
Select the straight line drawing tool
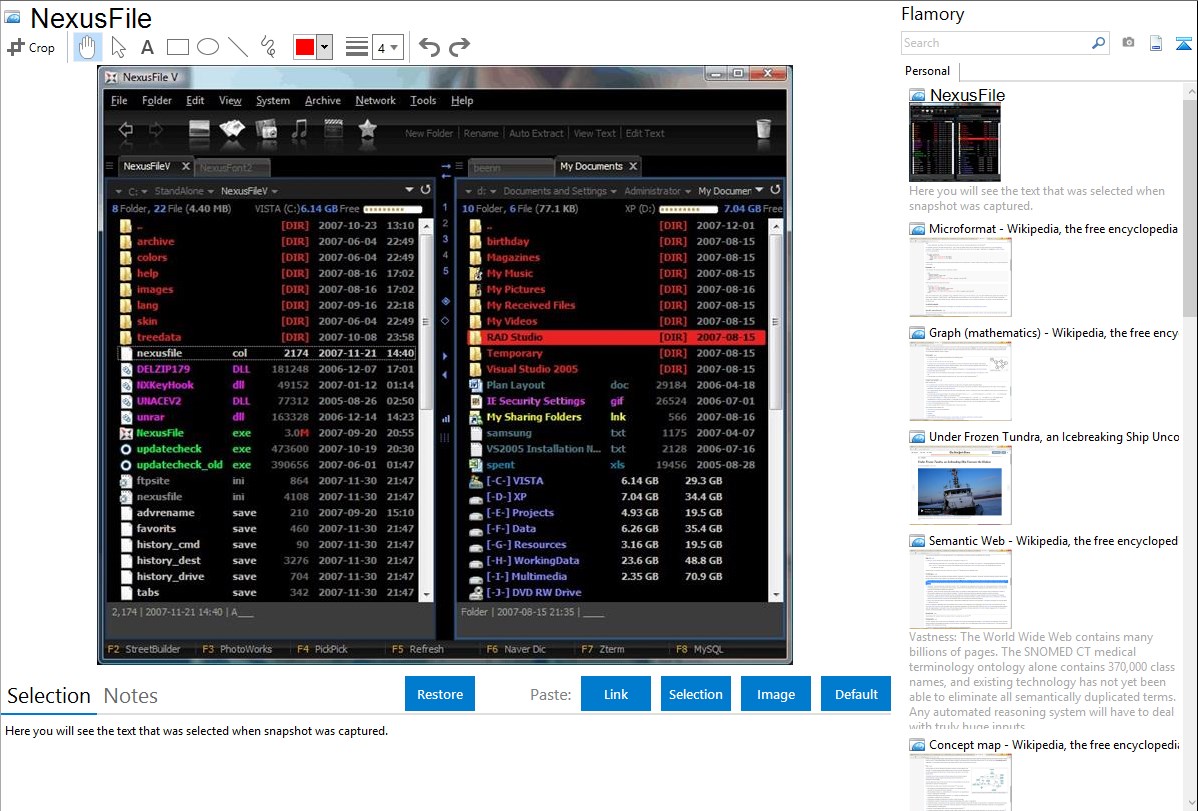pyautogui.click(x=237, y=47)
